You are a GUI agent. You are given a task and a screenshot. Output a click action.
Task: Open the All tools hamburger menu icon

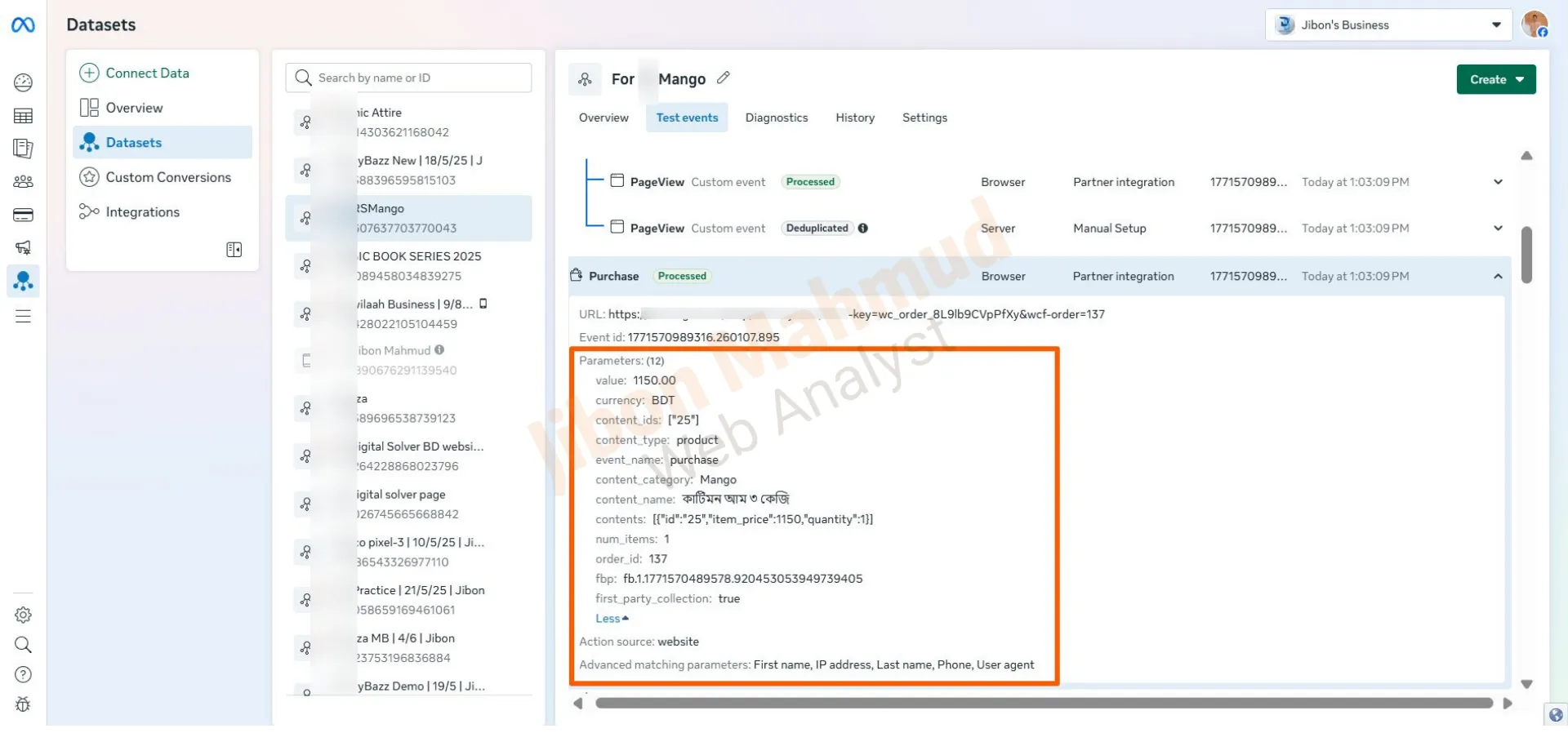point(23,317)
